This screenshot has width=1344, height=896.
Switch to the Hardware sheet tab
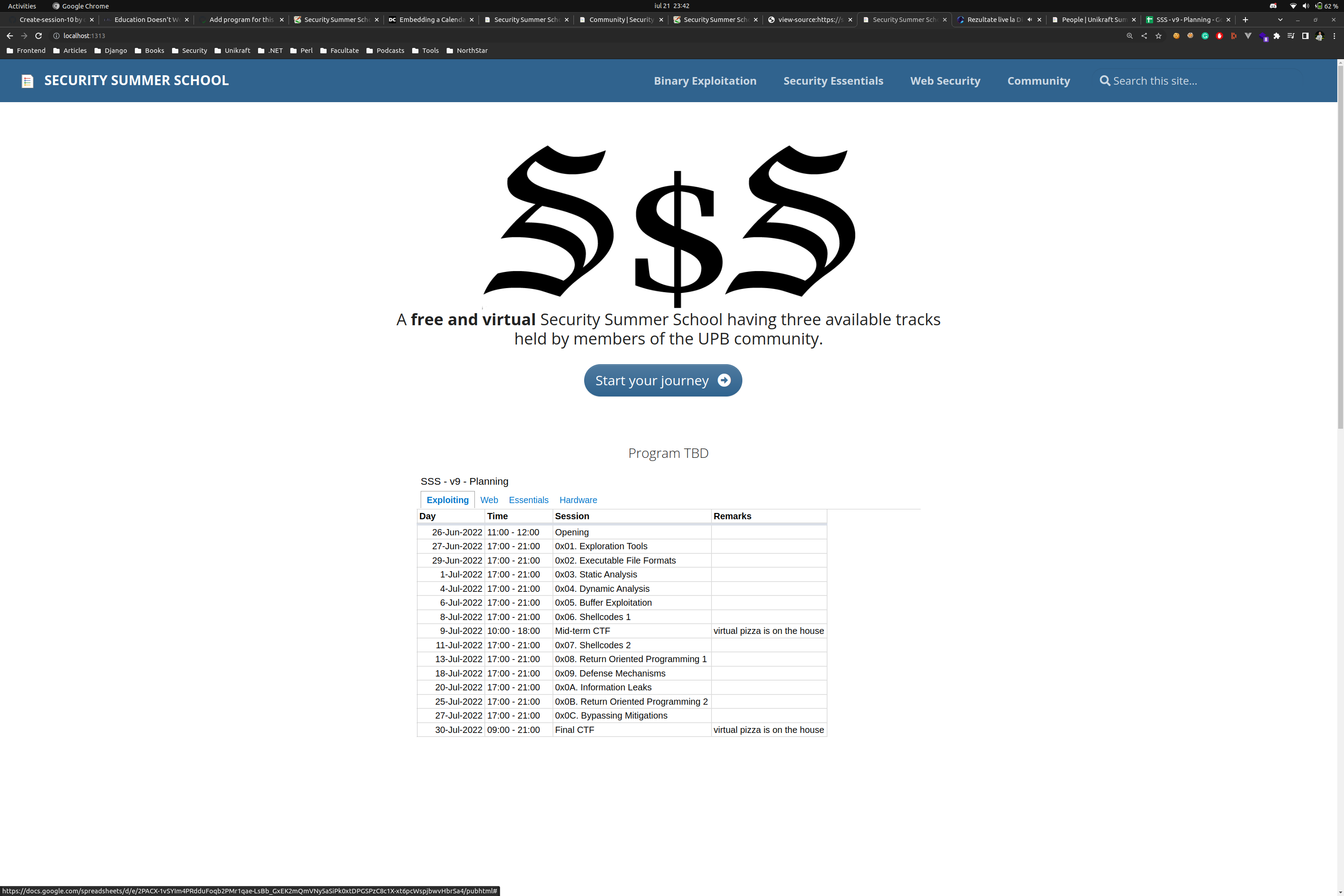(578, 500)
